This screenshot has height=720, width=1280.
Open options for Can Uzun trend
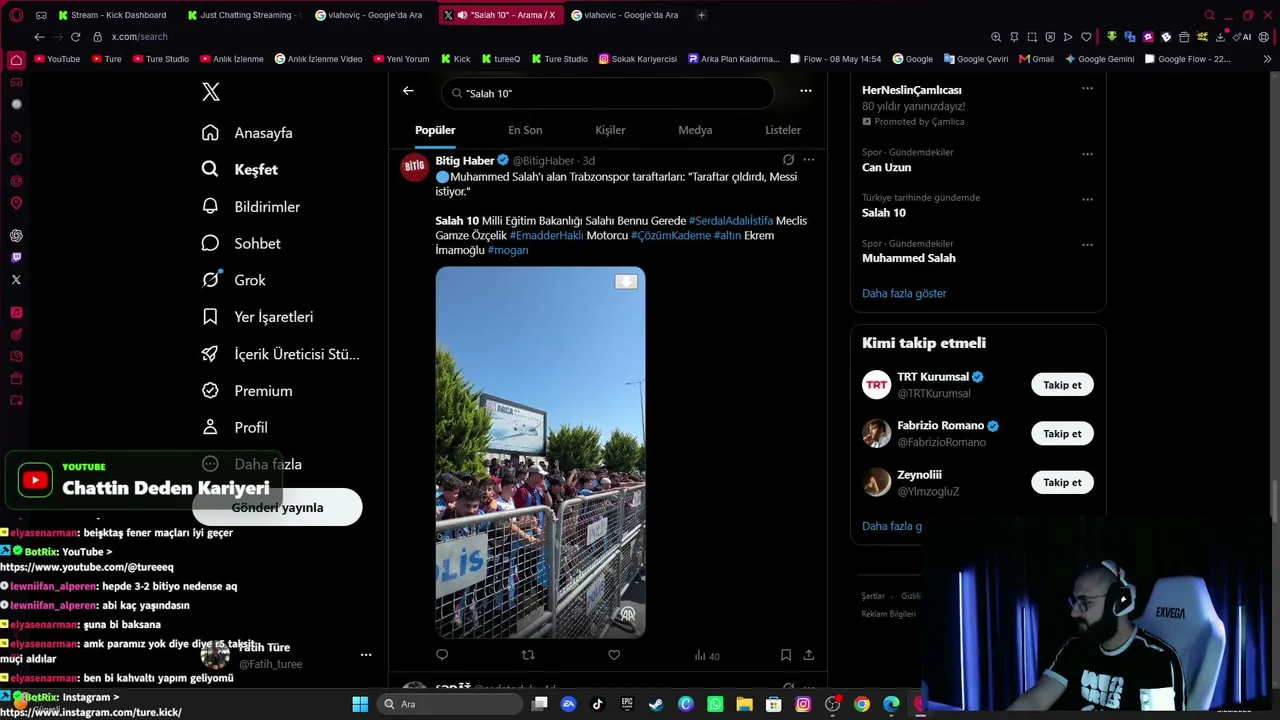[x=1087, y=154]
